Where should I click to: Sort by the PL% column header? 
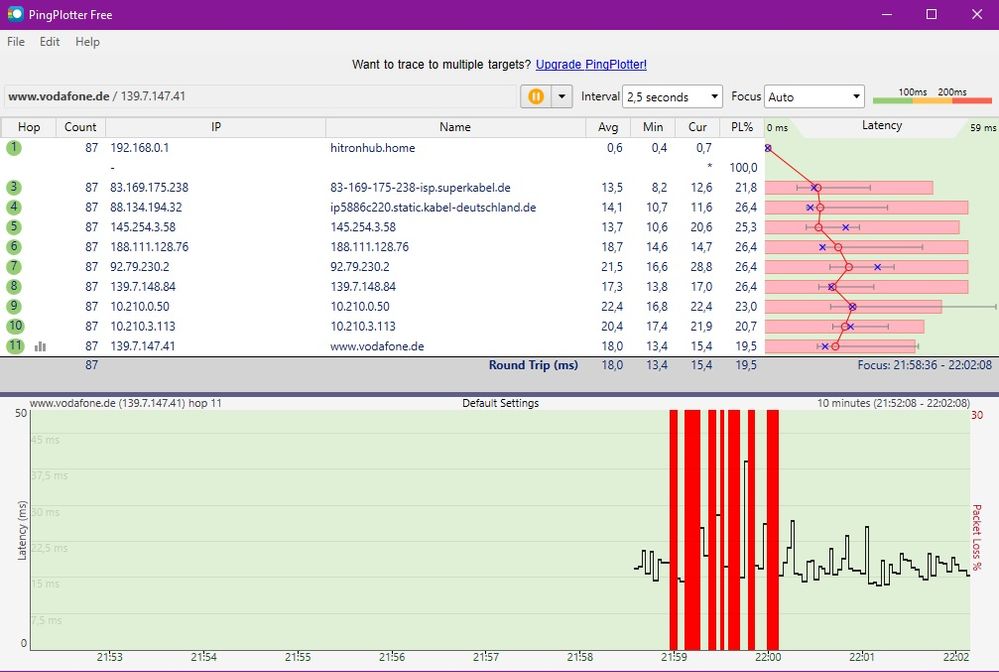coord(741,127)
